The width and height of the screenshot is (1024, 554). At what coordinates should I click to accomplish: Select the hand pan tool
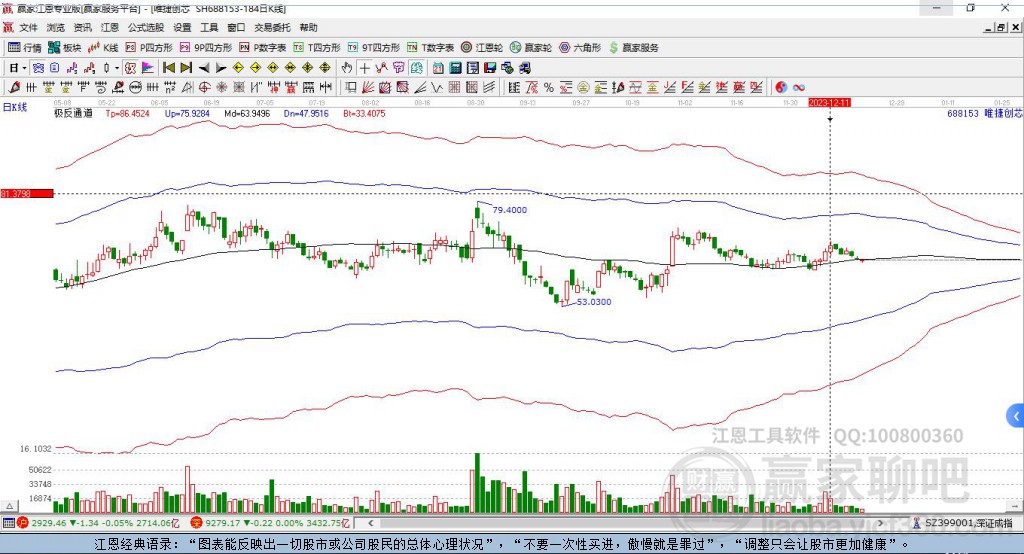click(347, 68)
